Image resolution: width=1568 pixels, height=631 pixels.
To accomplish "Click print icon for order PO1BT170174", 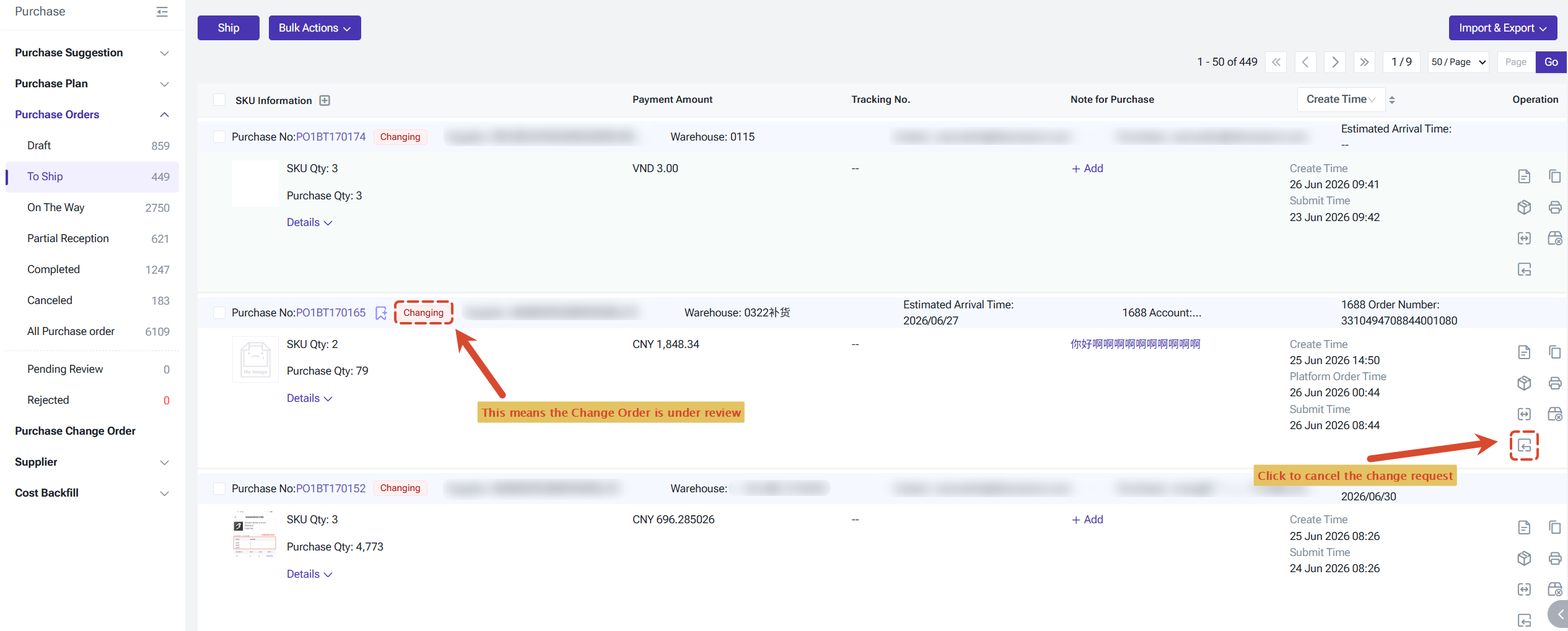I will [1554, 207].
